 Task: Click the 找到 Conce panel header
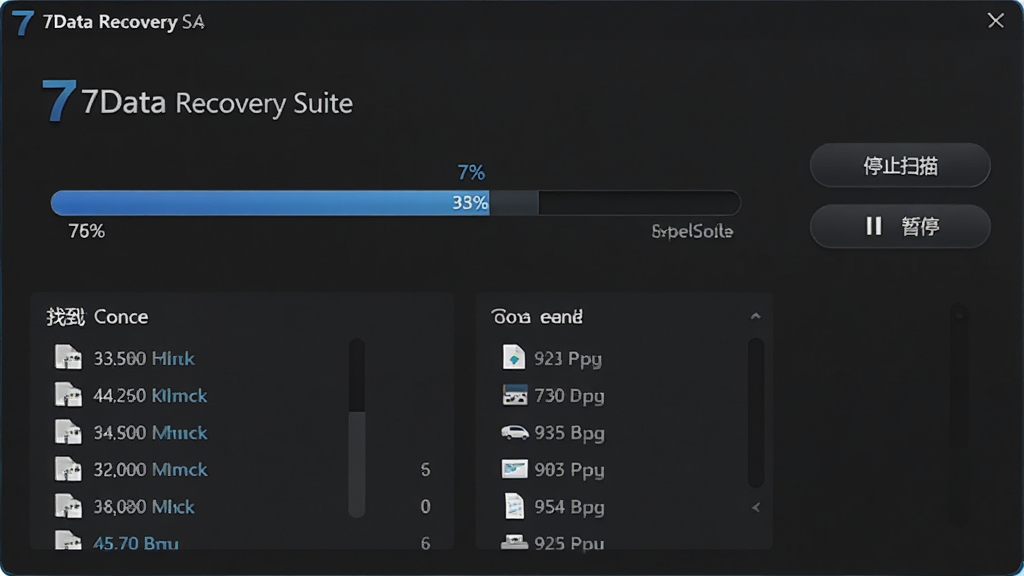point(97,317)
